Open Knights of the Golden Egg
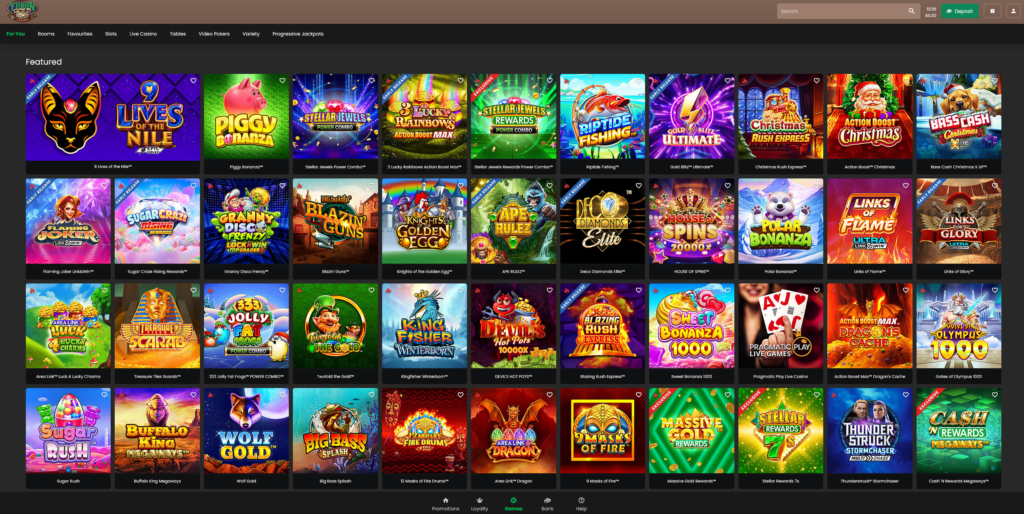Image resolution: width=1024 pixels, height=514 pixels. coord(424,229)
